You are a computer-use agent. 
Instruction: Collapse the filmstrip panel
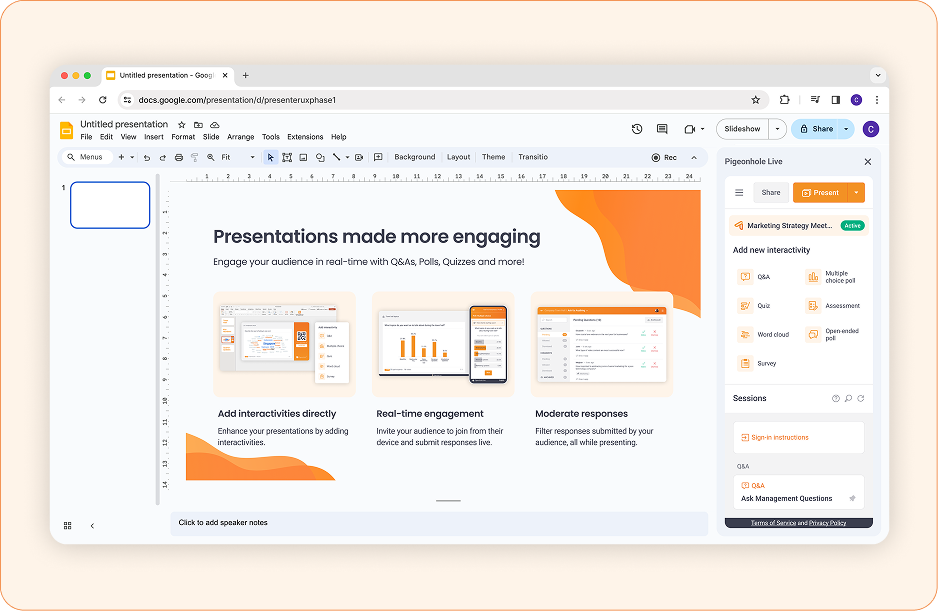[92, 525]
